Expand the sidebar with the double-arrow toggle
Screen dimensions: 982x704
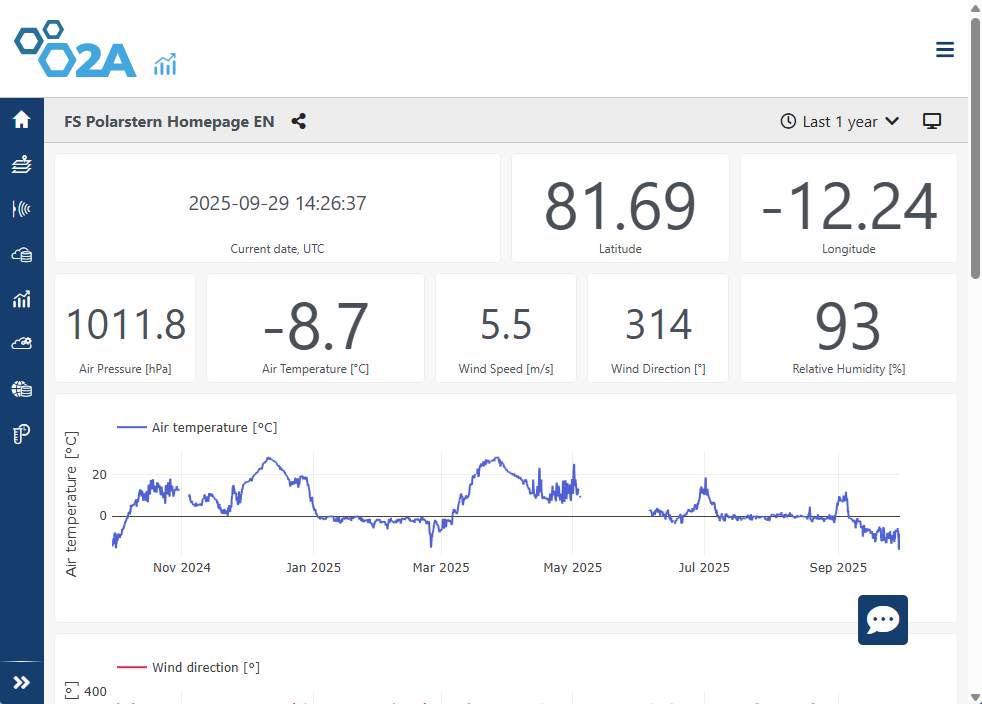(22, 682)
